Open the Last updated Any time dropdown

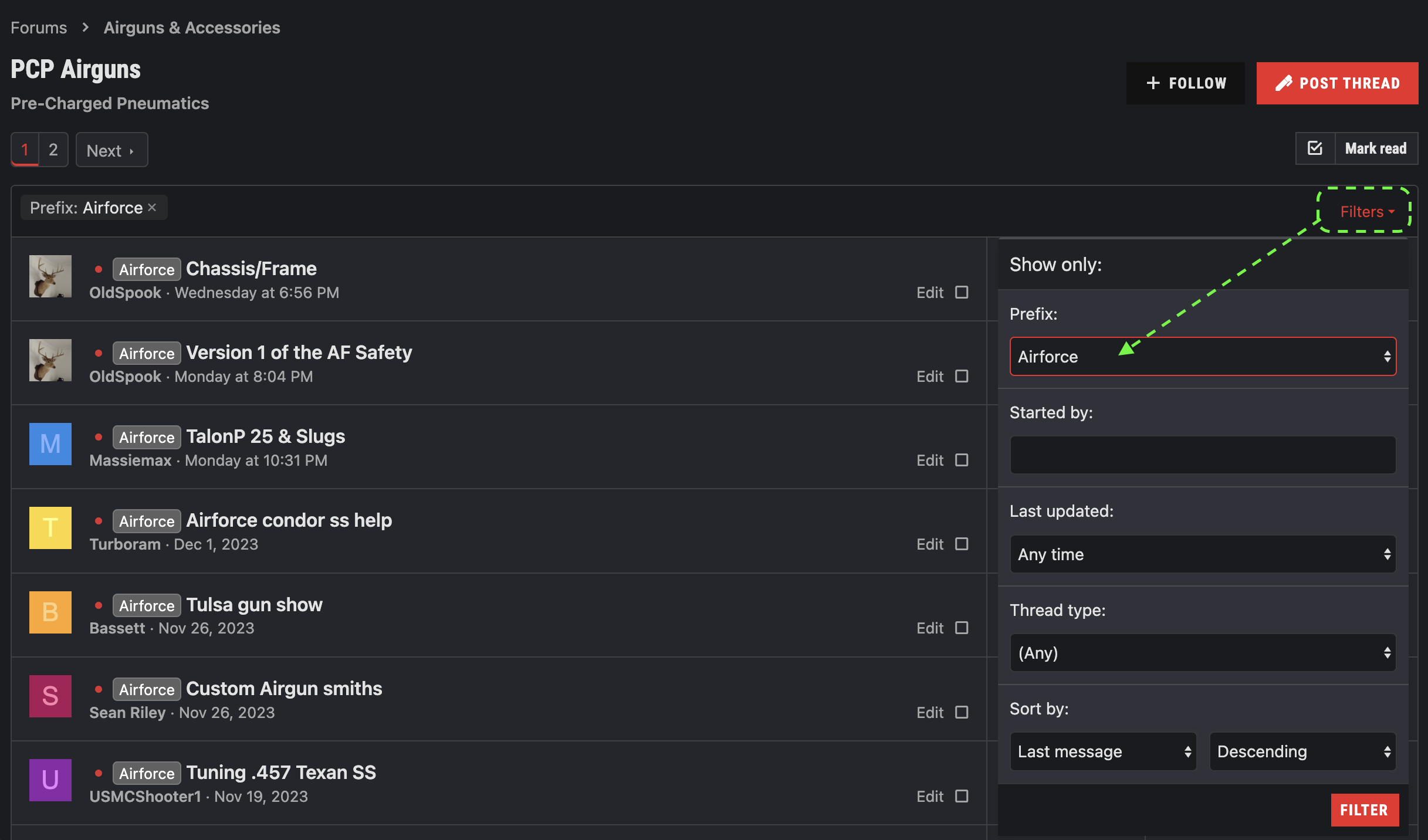point(1203,554)
